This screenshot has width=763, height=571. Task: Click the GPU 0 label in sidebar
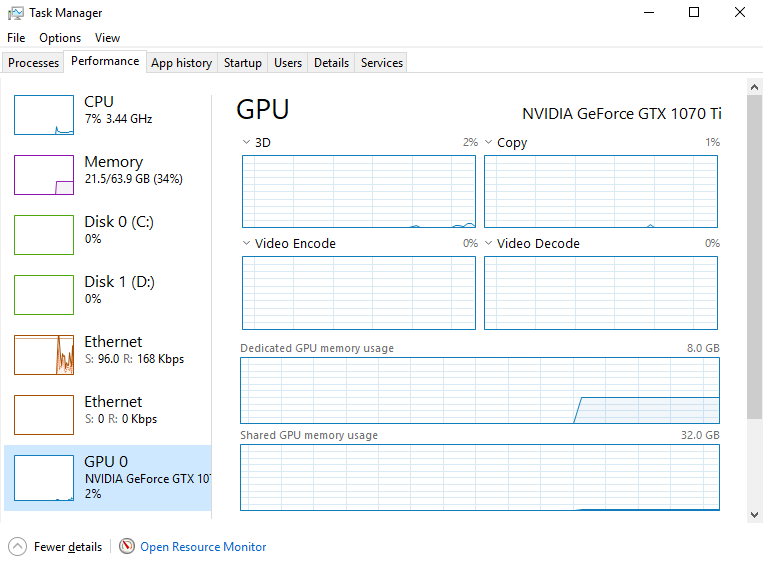pos(106,461)
